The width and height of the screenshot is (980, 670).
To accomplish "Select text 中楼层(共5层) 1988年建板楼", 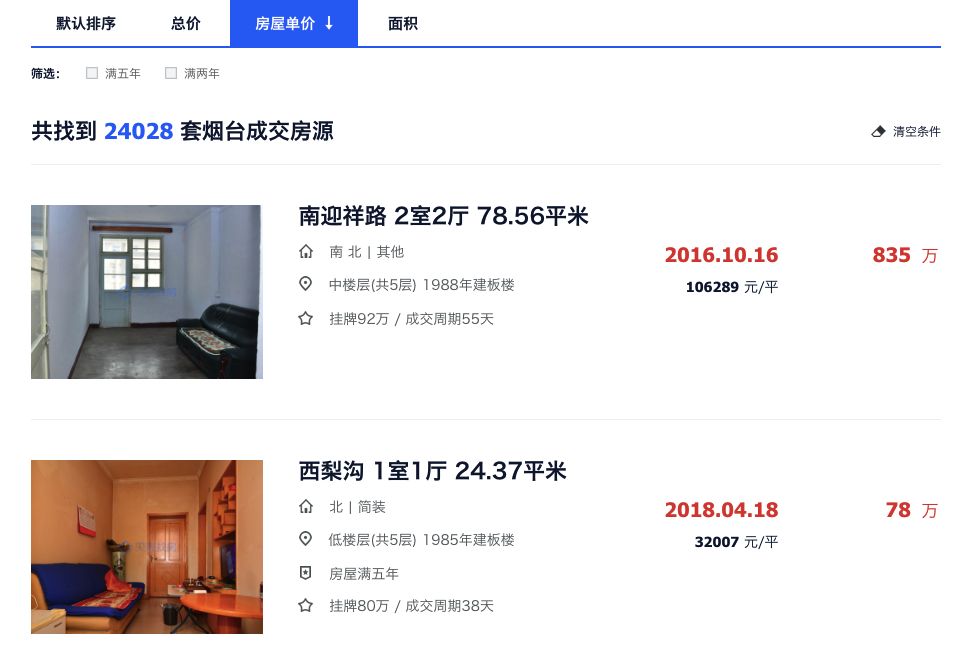I will tap(422, 285).
